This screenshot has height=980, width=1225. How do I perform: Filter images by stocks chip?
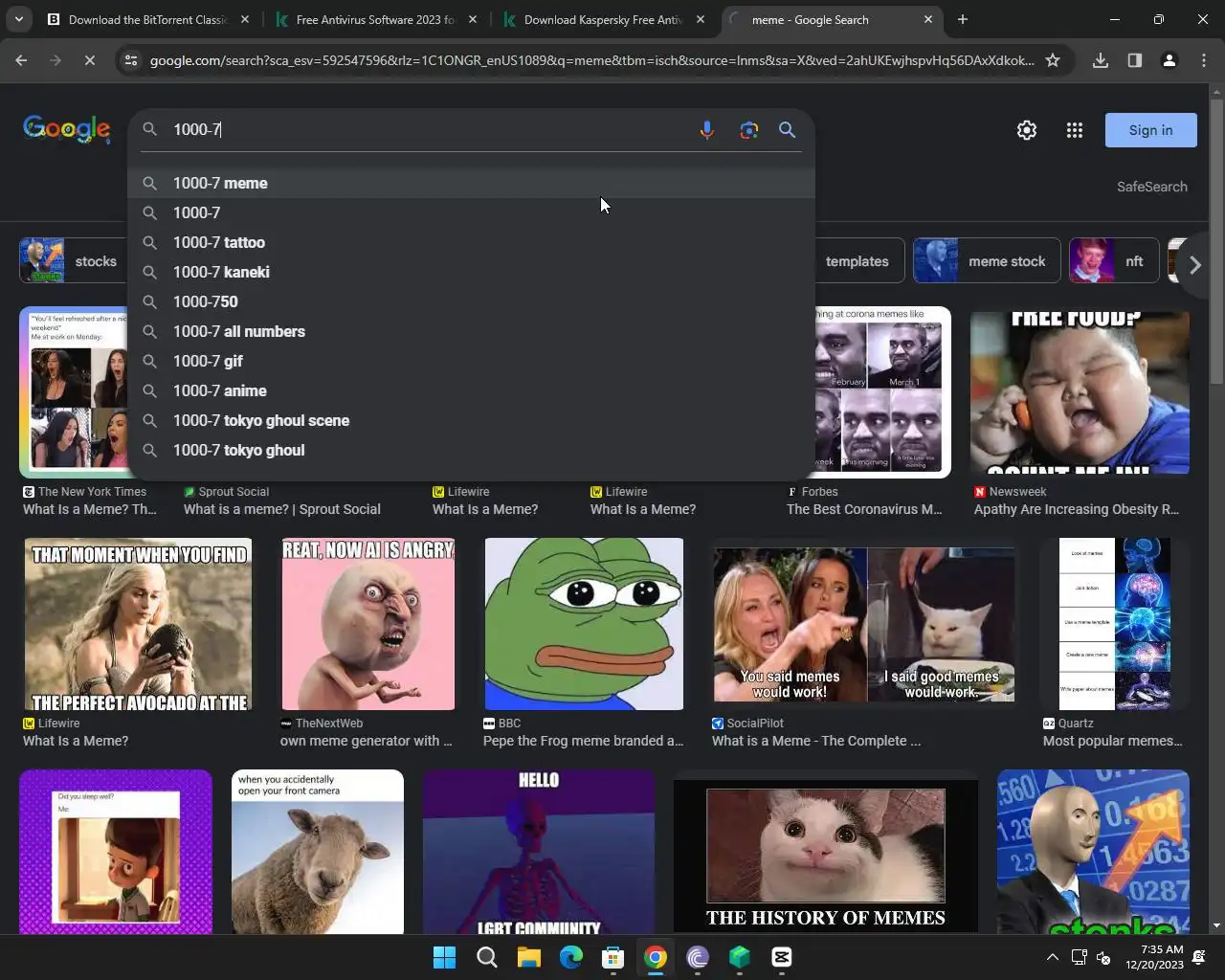tap(73, 261)
